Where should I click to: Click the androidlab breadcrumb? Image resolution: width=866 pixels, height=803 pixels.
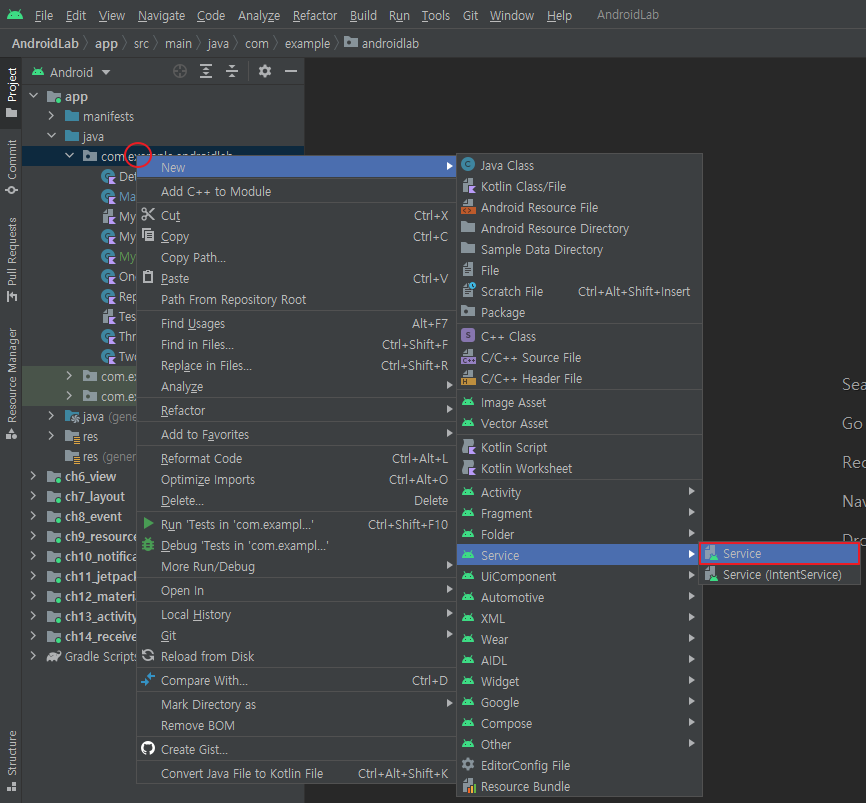tap(382, 43)
